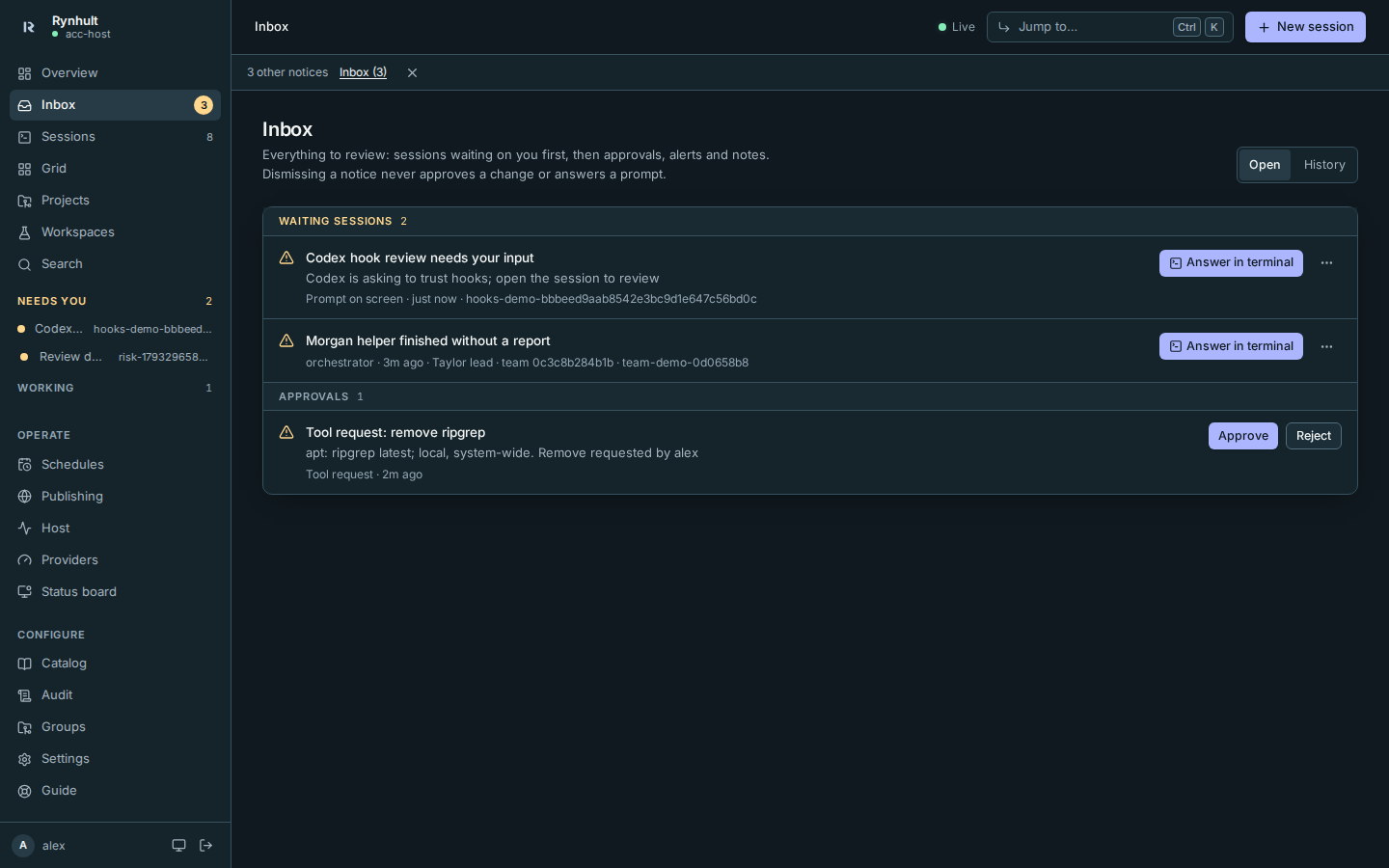Click the Status board icon

click(24, 592)
